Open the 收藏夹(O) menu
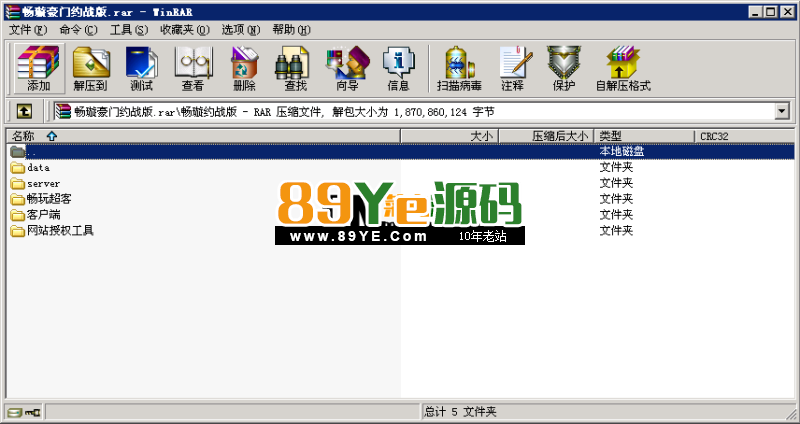Screen dimensions: 800x424 (185, 30)
